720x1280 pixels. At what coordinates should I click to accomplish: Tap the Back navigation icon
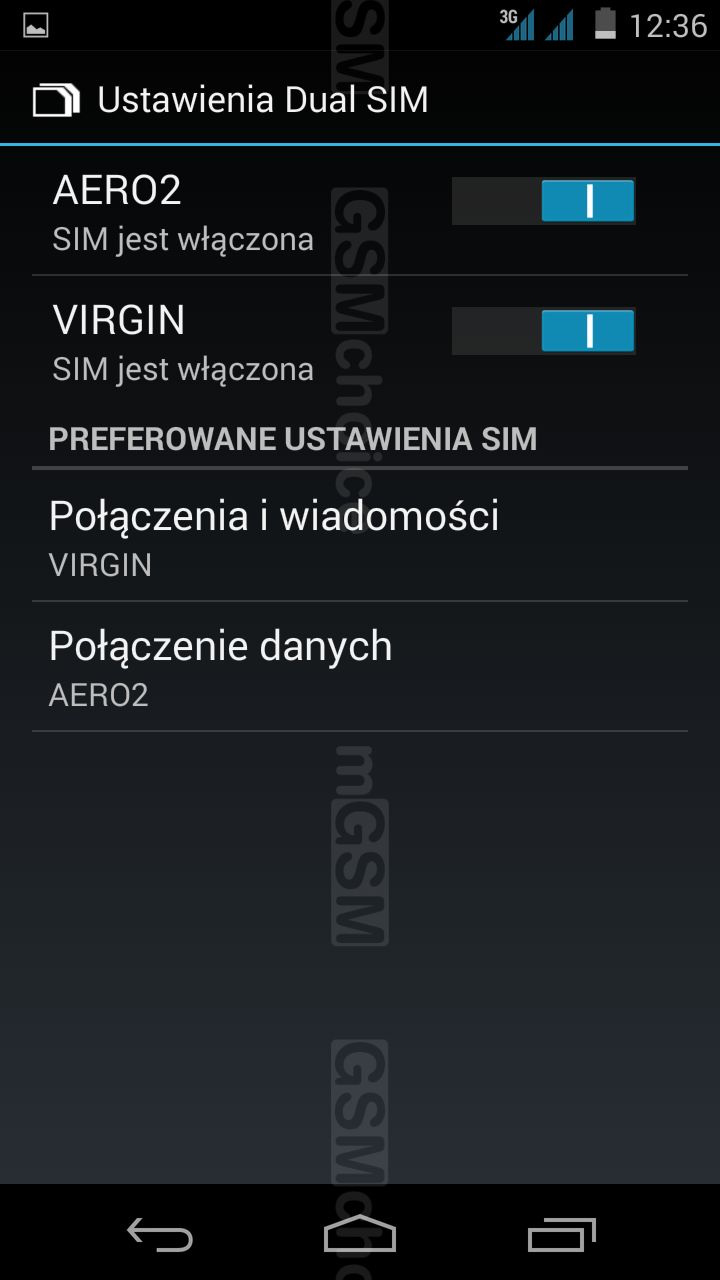160,1236
